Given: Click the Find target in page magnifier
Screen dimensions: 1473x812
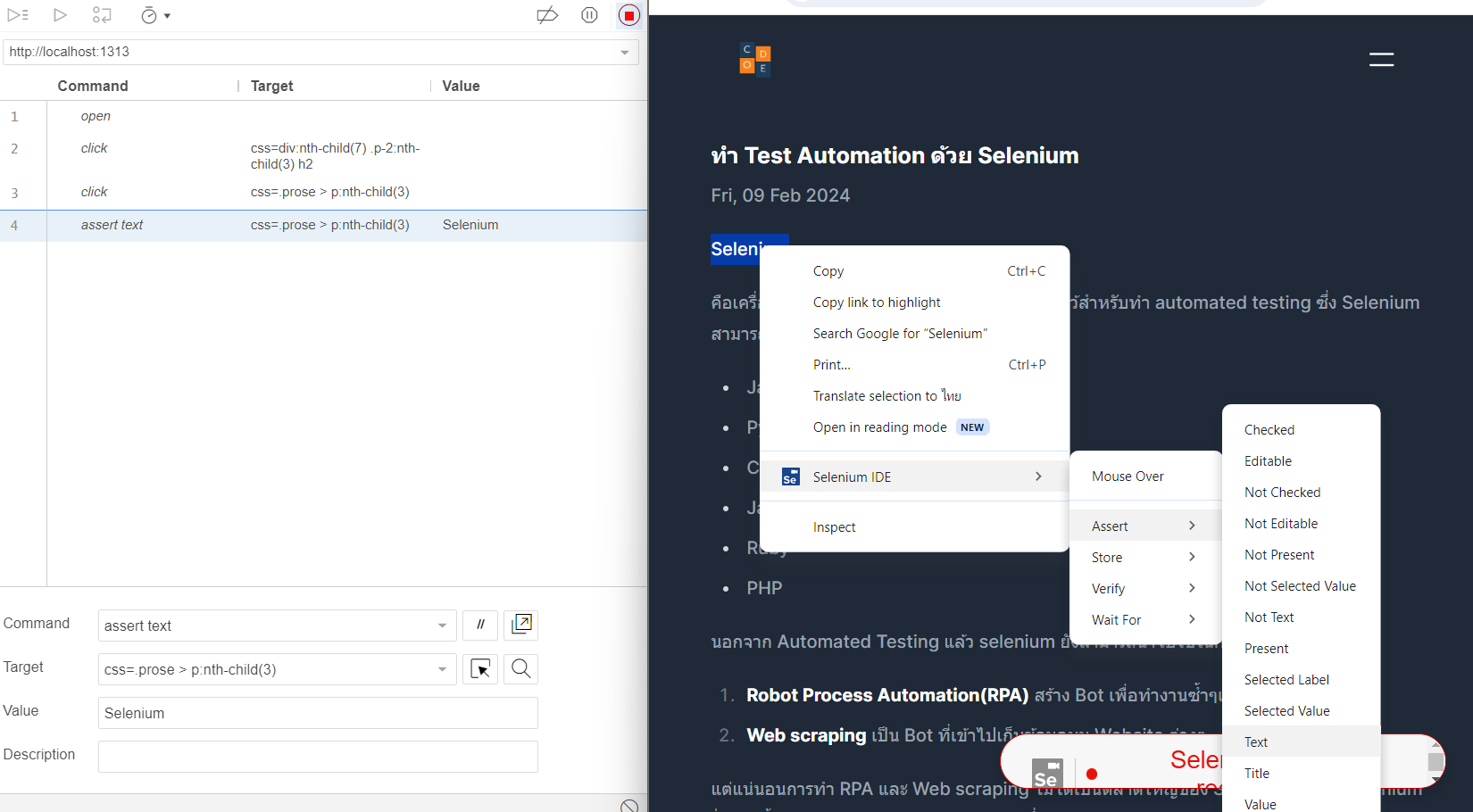Looking at the screenshot, I should click(x=521, y=668).
